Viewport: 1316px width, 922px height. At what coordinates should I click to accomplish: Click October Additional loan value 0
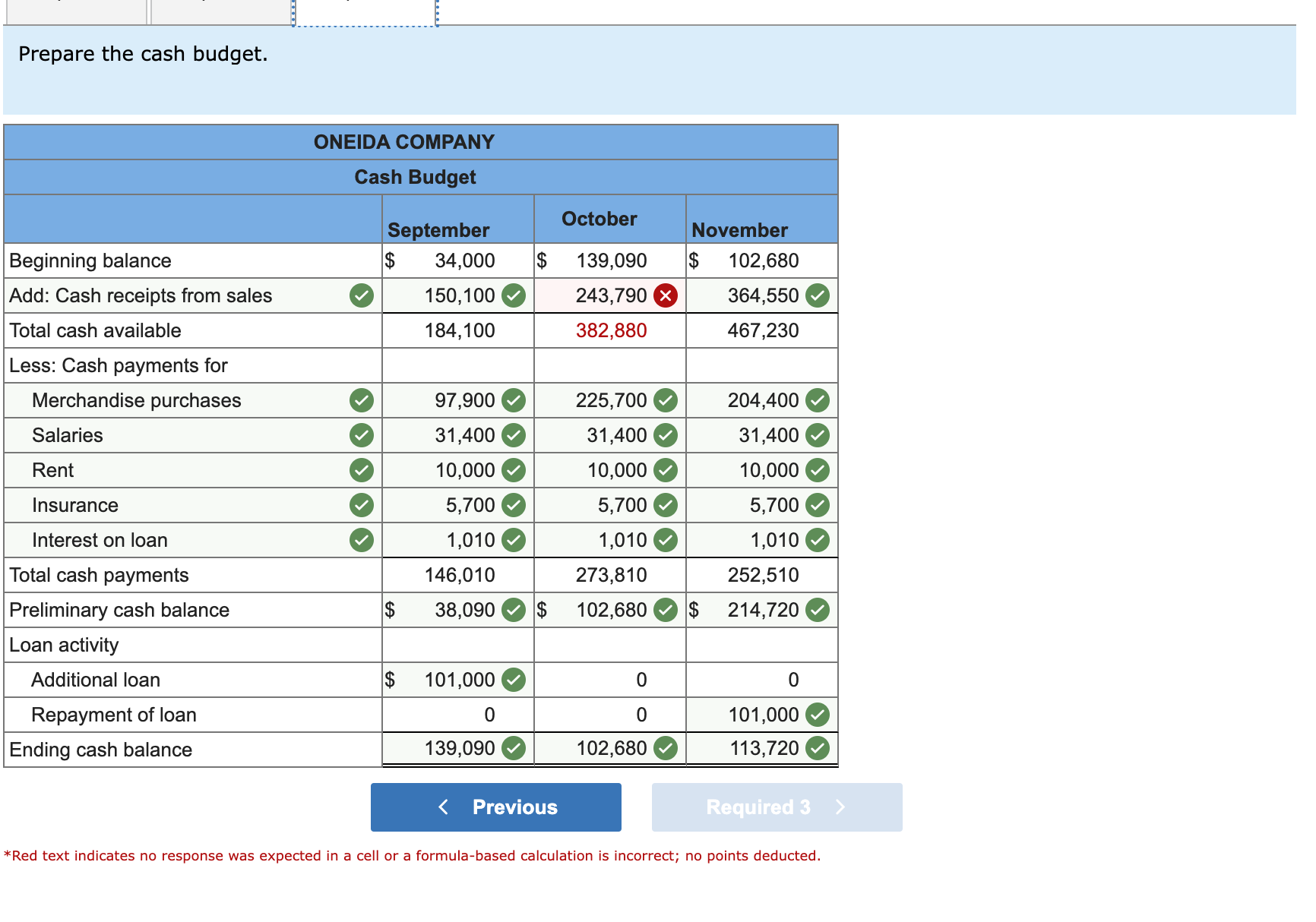coord(641,680)
